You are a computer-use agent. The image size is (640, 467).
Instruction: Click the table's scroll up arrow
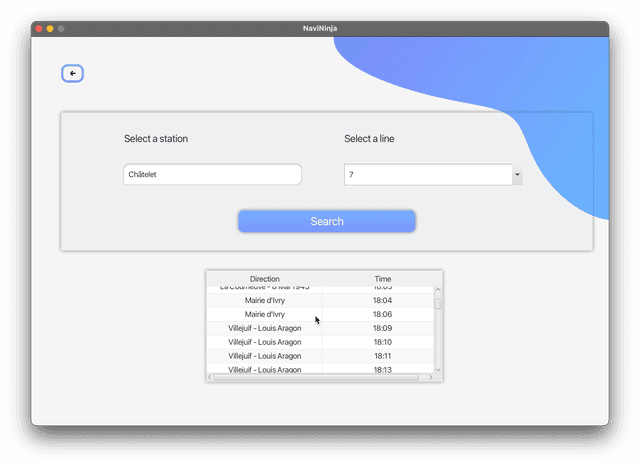click(x=438, y=289)
